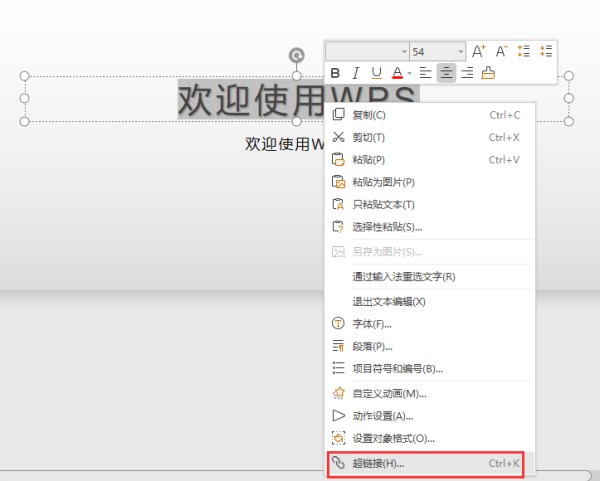600x481 pixels.
Task: Increase line spacing using mini toolbar icon
Action: click(524, 51)
